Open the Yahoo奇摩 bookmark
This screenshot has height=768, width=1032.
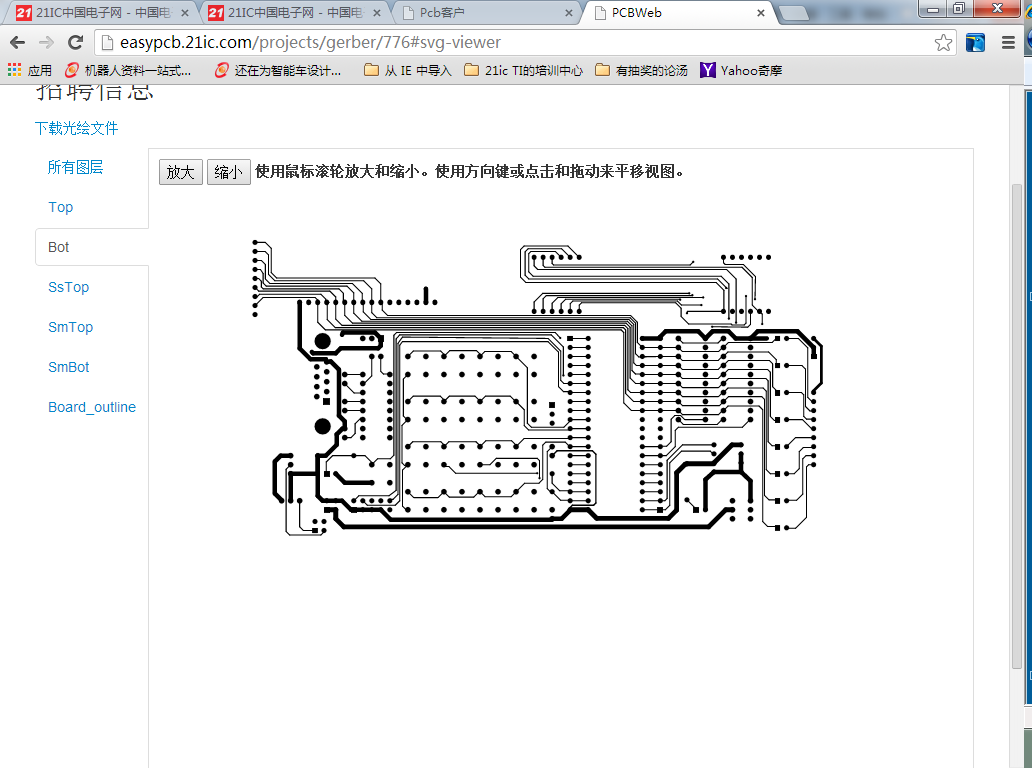741,70
